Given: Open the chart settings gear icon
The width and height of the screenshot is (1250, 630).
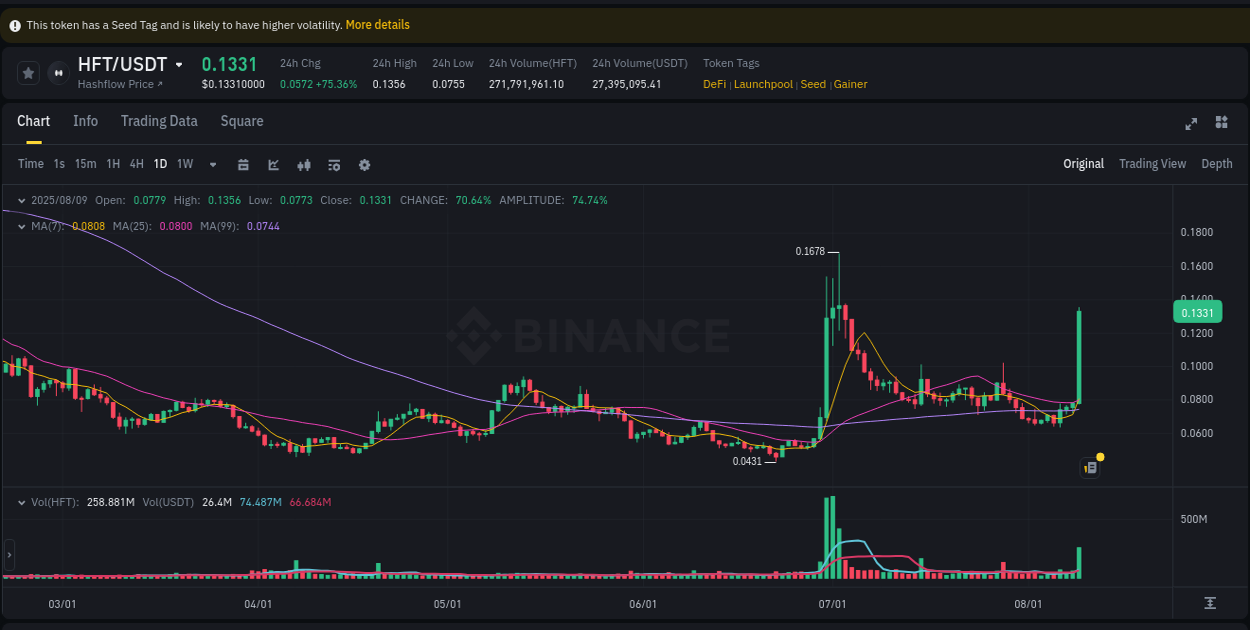Looking at the screenshot, I should click(364, 164).
